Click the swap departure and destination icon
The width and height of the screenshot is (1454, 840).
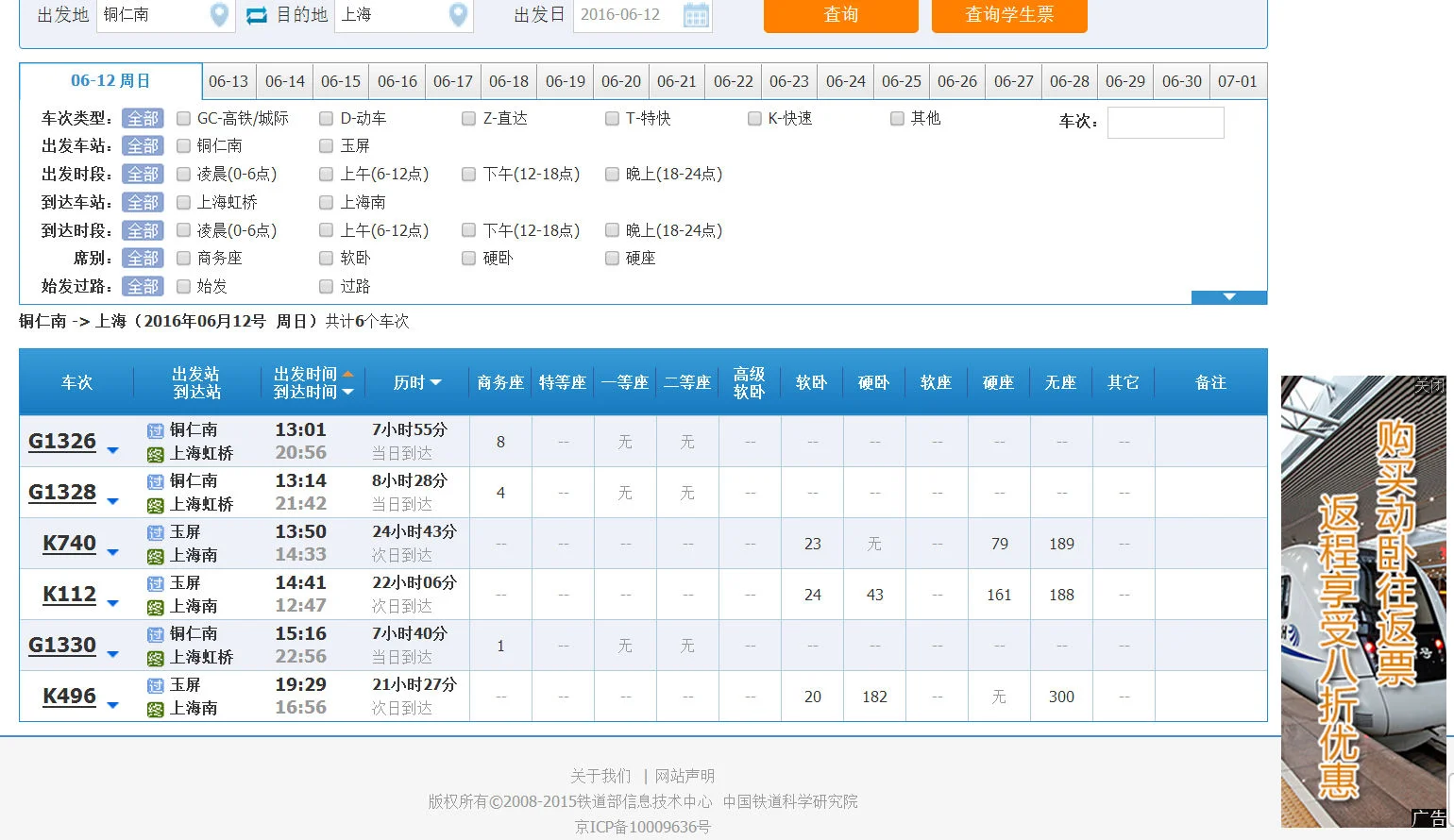click(257, 15)
